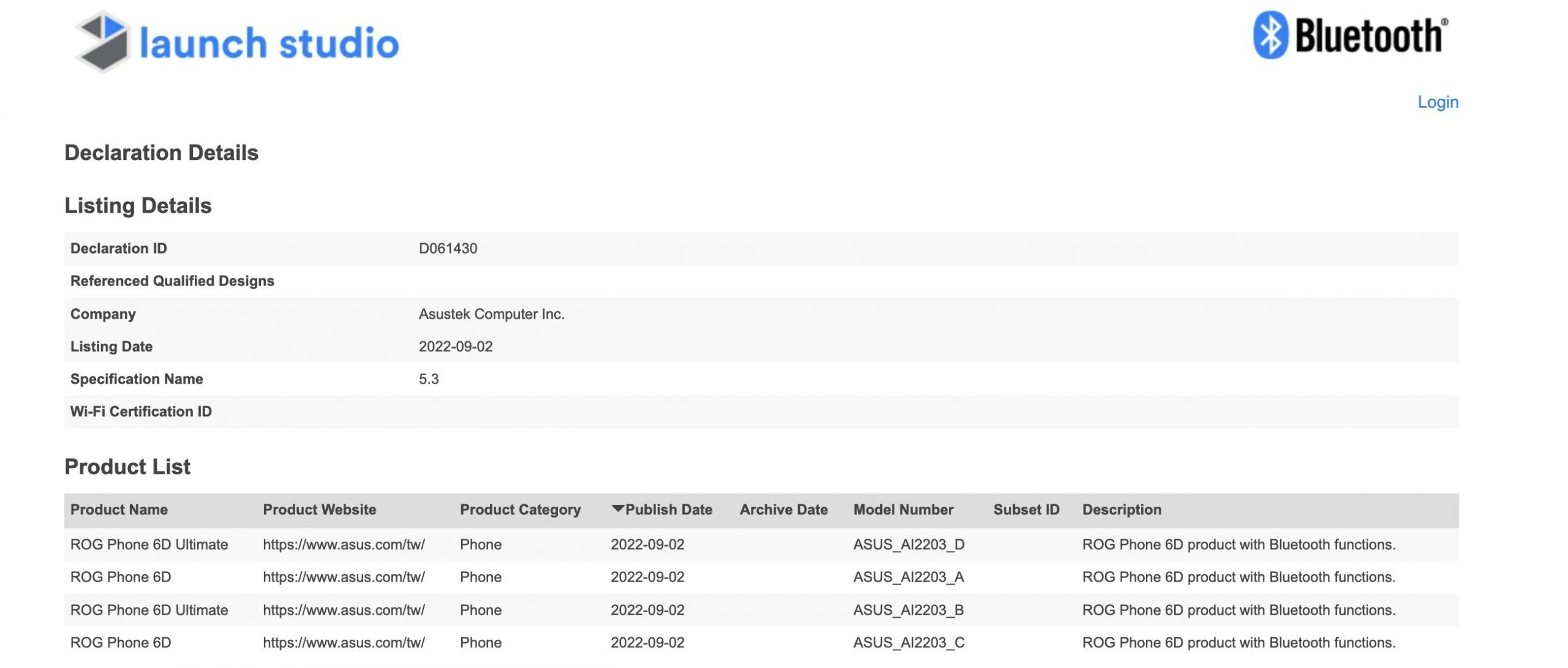
Task: Click Phone category in ASUS_AI2203_D row
Action: (x=481, y=544)
